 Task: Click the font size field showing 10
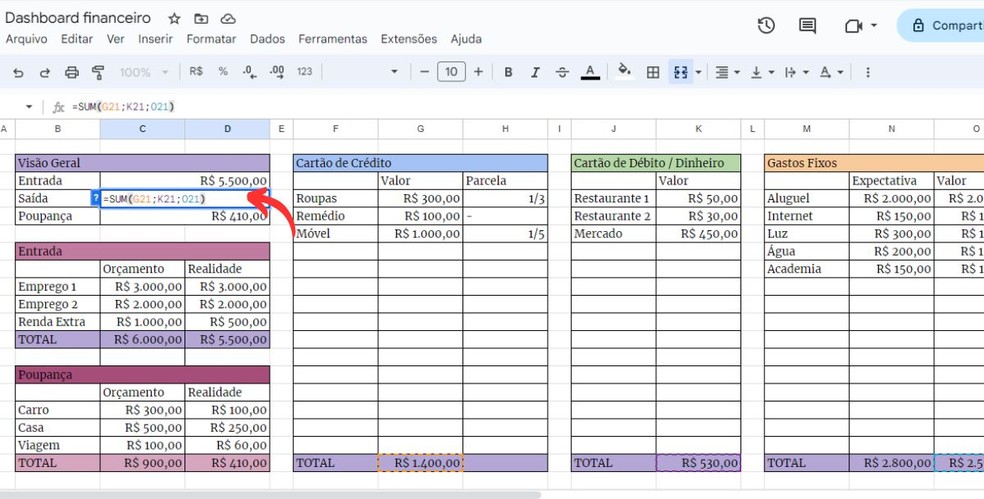[451, 72]
